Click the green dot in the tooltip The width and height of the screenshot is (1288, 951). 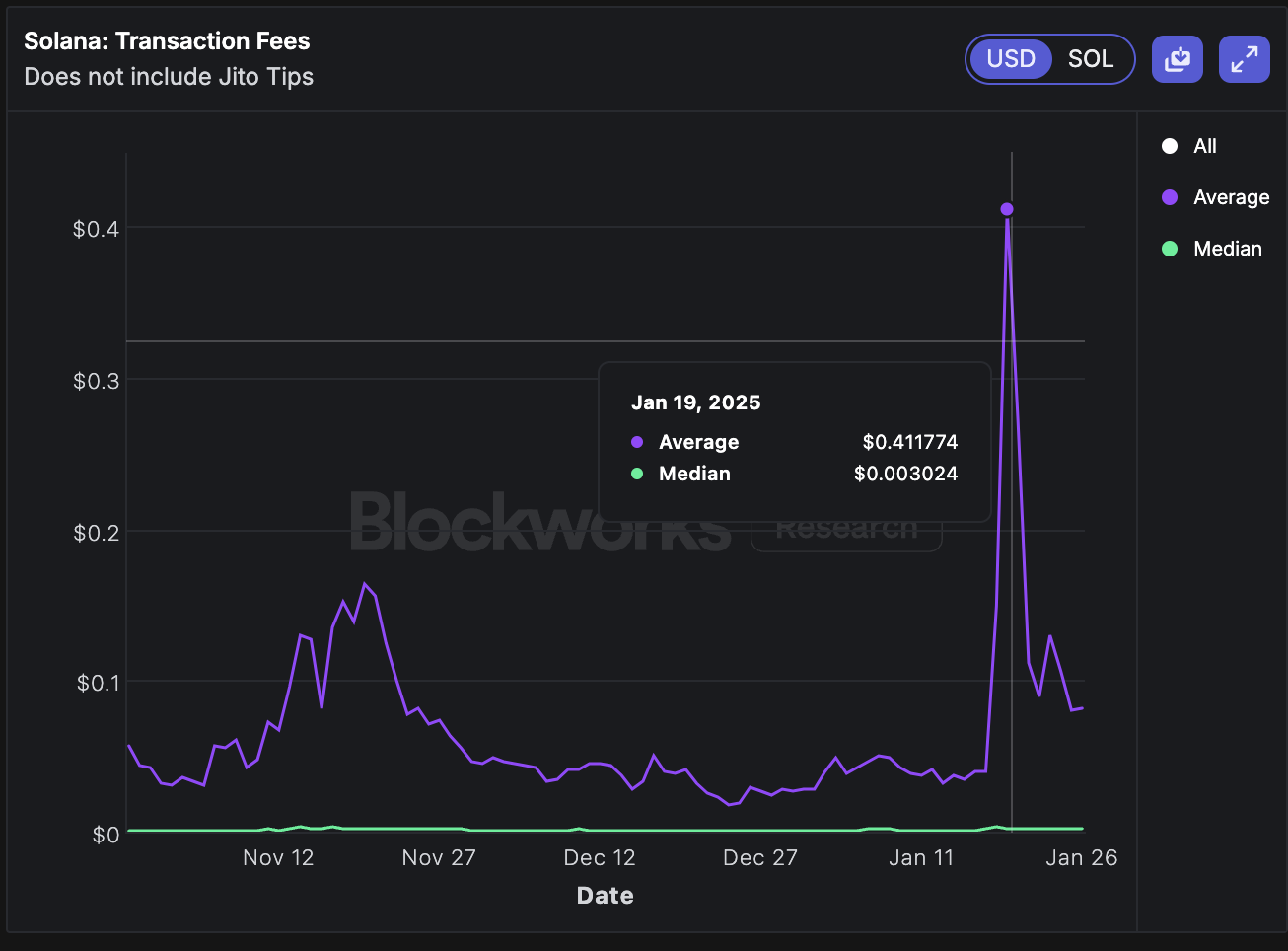(637, 474)
